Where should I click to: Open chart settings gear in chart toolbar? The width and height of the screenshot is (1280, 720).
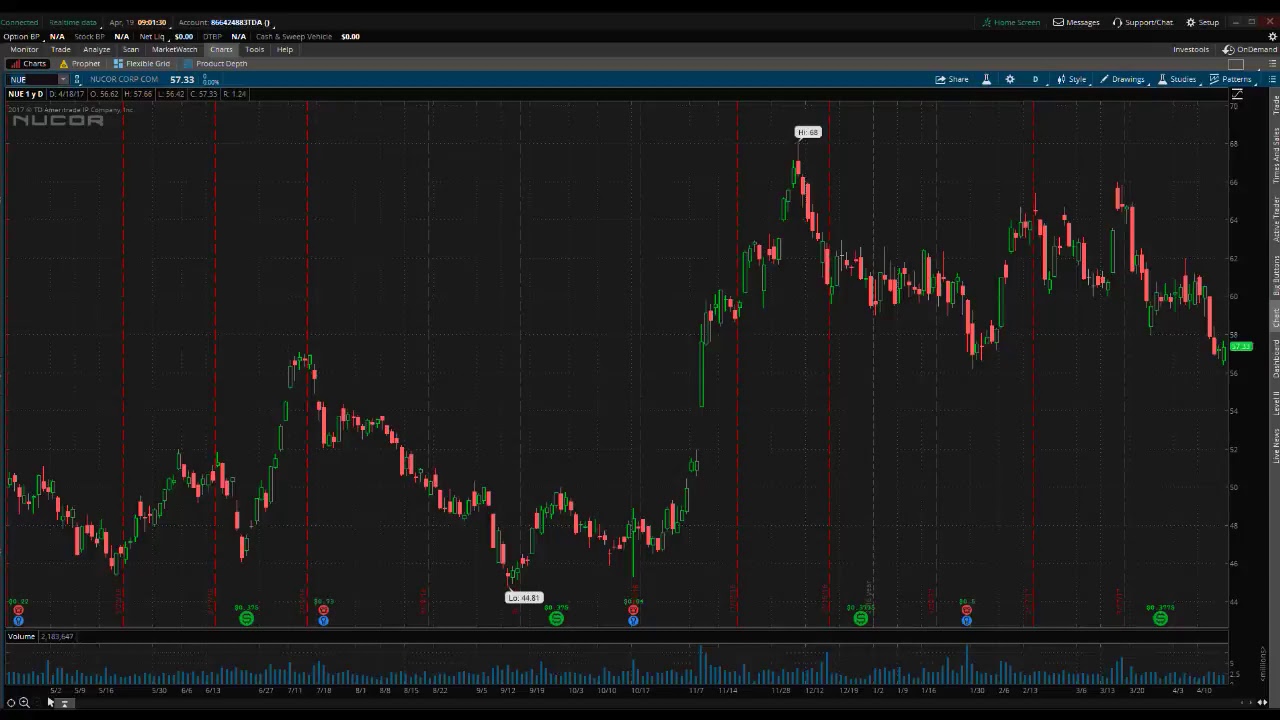coord(1009,79)
